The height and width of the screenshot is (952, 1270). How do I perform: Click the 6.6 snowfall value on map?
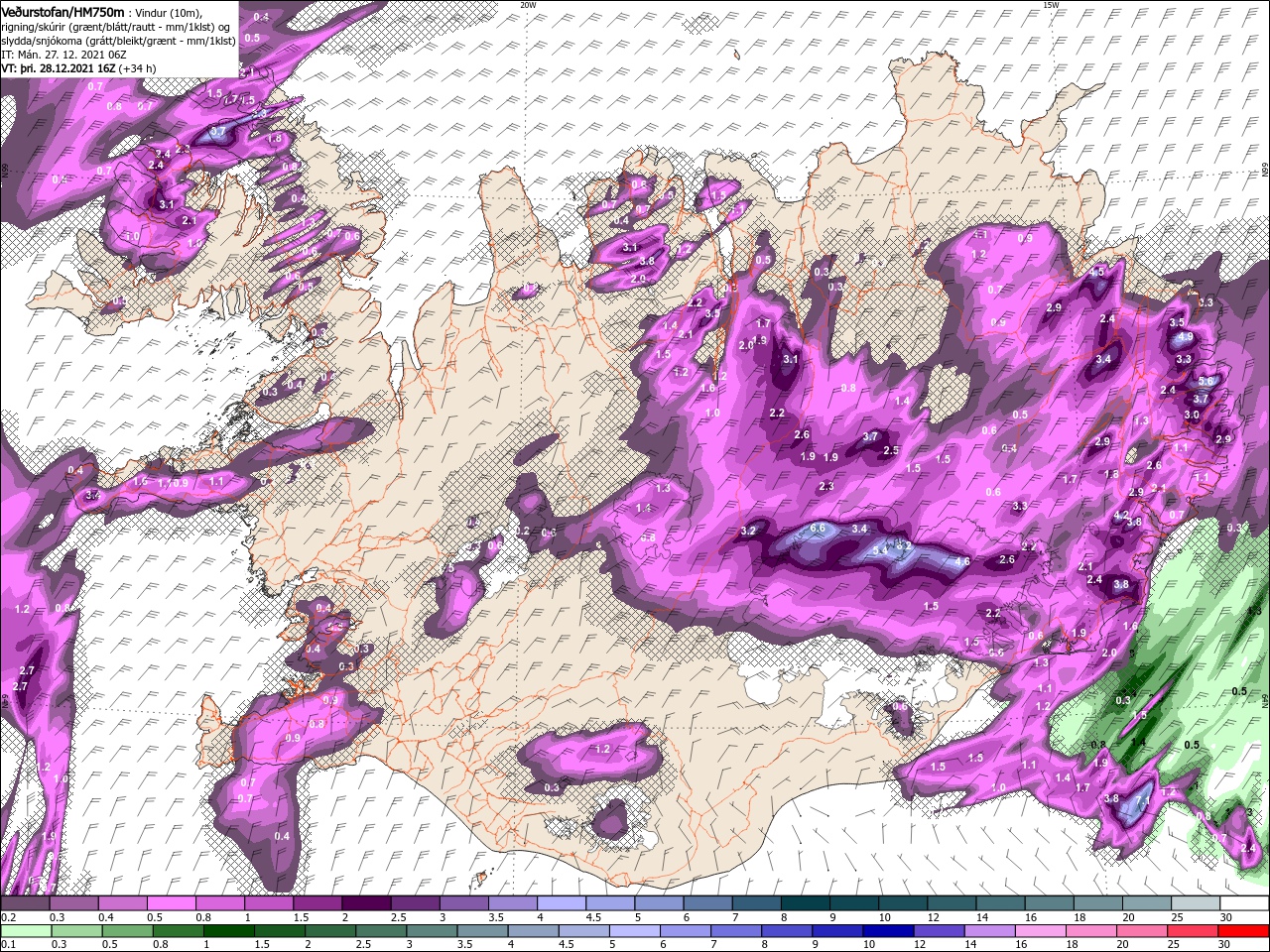pos(819,529)
